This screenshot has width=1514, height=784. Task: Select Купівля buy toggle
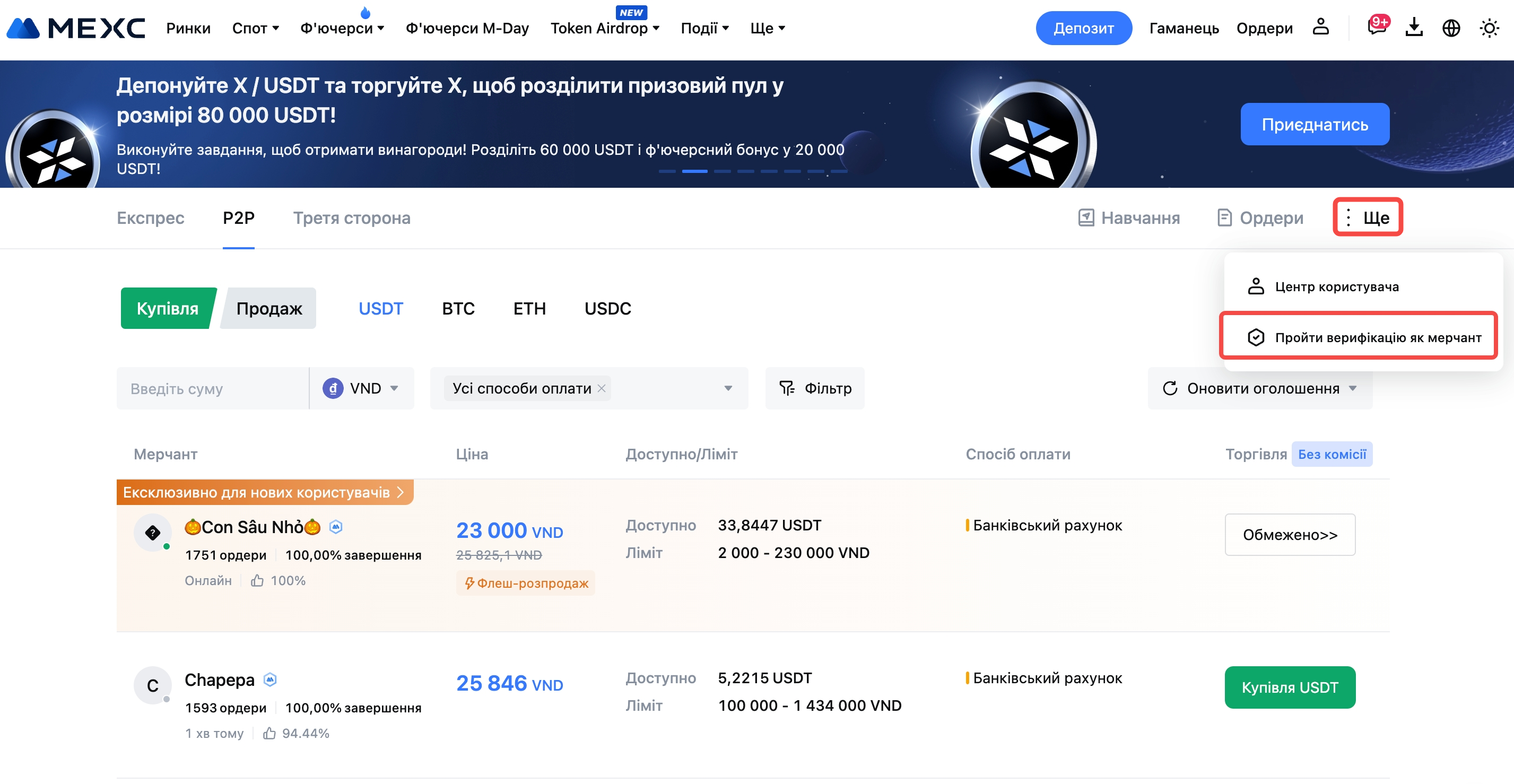click(167, 309)
